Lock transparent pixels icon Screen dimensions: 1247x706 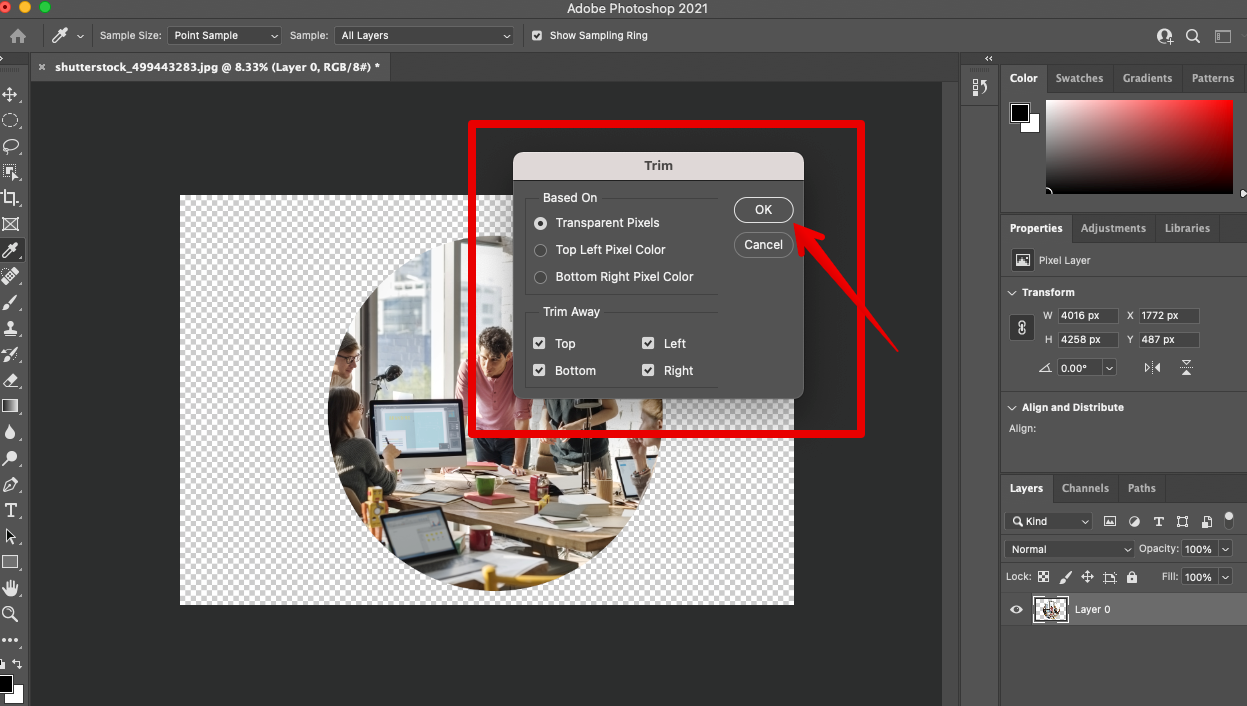tap(1043, 577)
